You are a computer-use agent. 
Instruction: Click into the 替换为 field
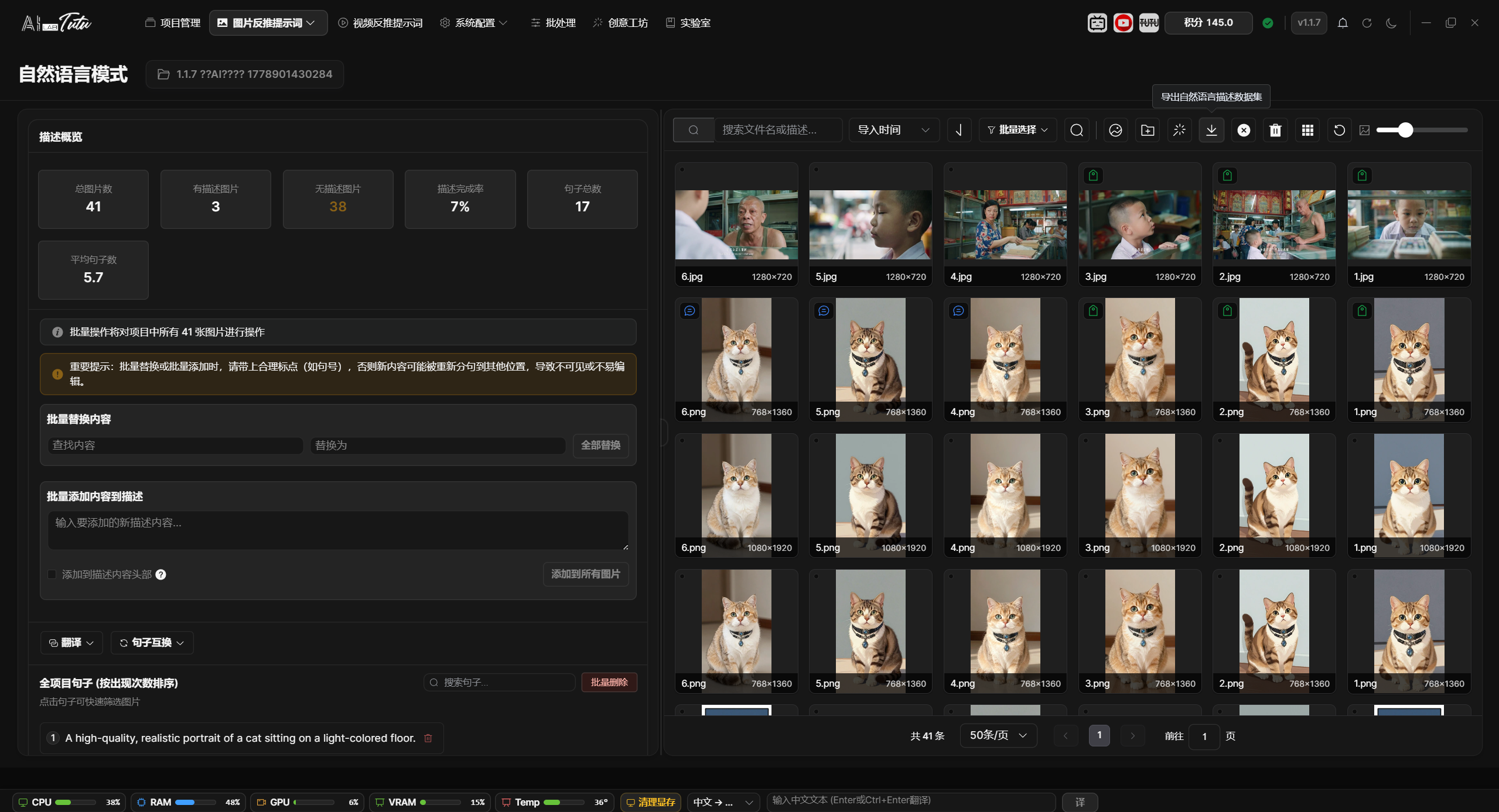(438, 446)
